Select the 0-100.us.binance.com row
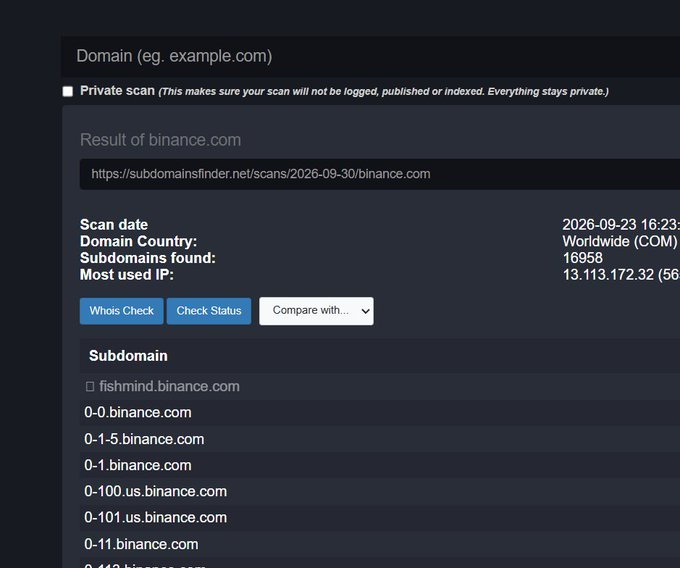Viewport: 680px width, 568px height. pos(380,491)
